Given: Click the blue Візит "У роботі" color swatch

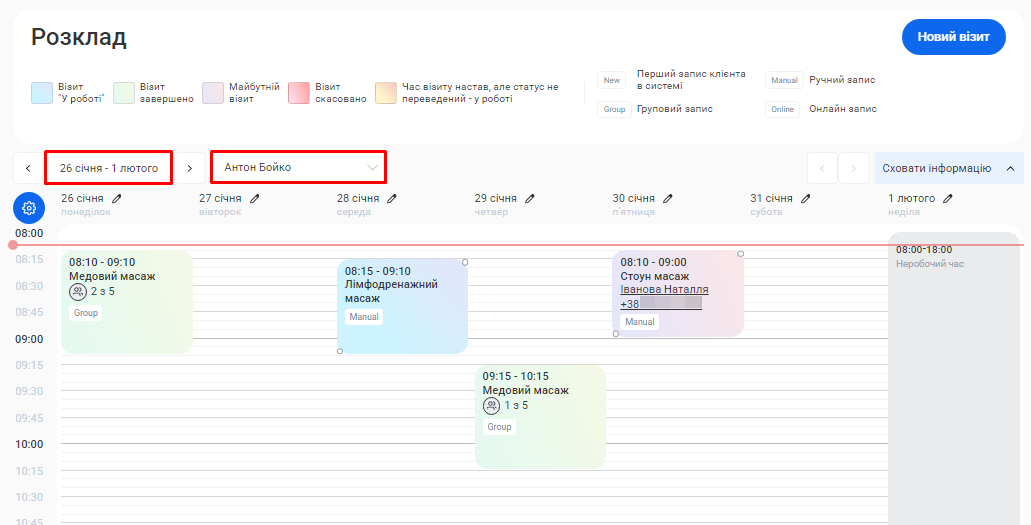Looking at the screenshot, I should [41, 93].
